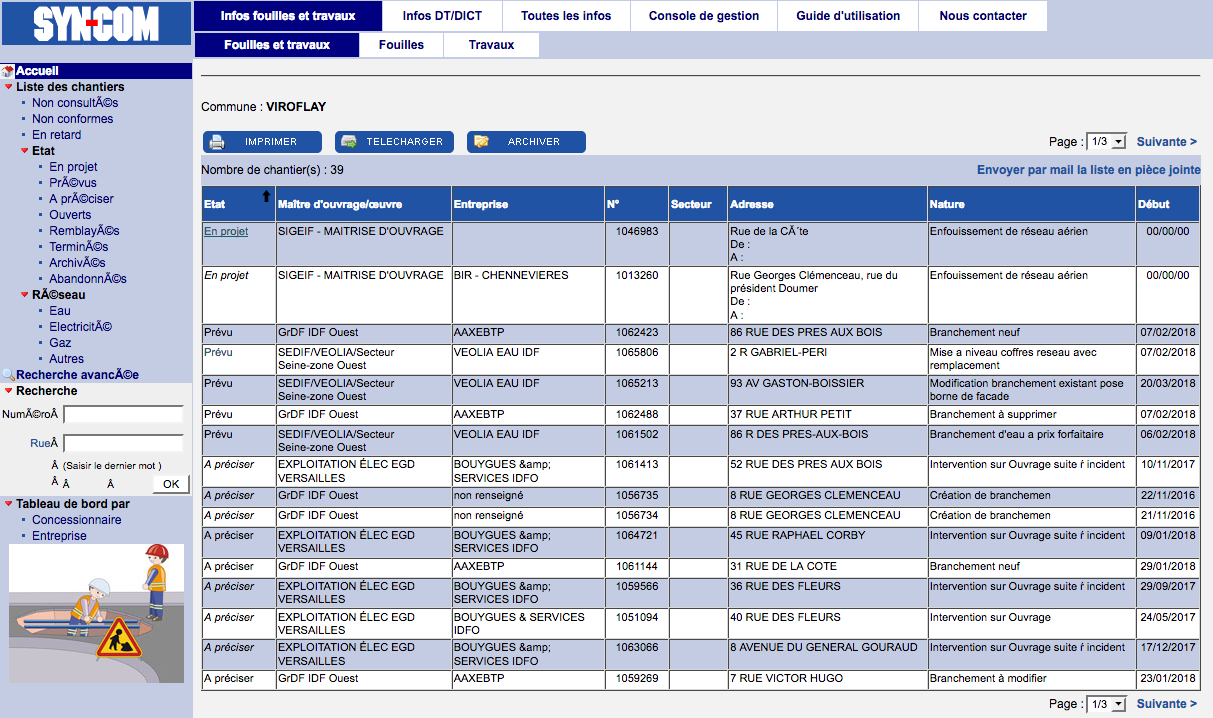Open the bottom page selector dropdown
Viewport: 1213px width, 718px height.
click(1107, 704)
